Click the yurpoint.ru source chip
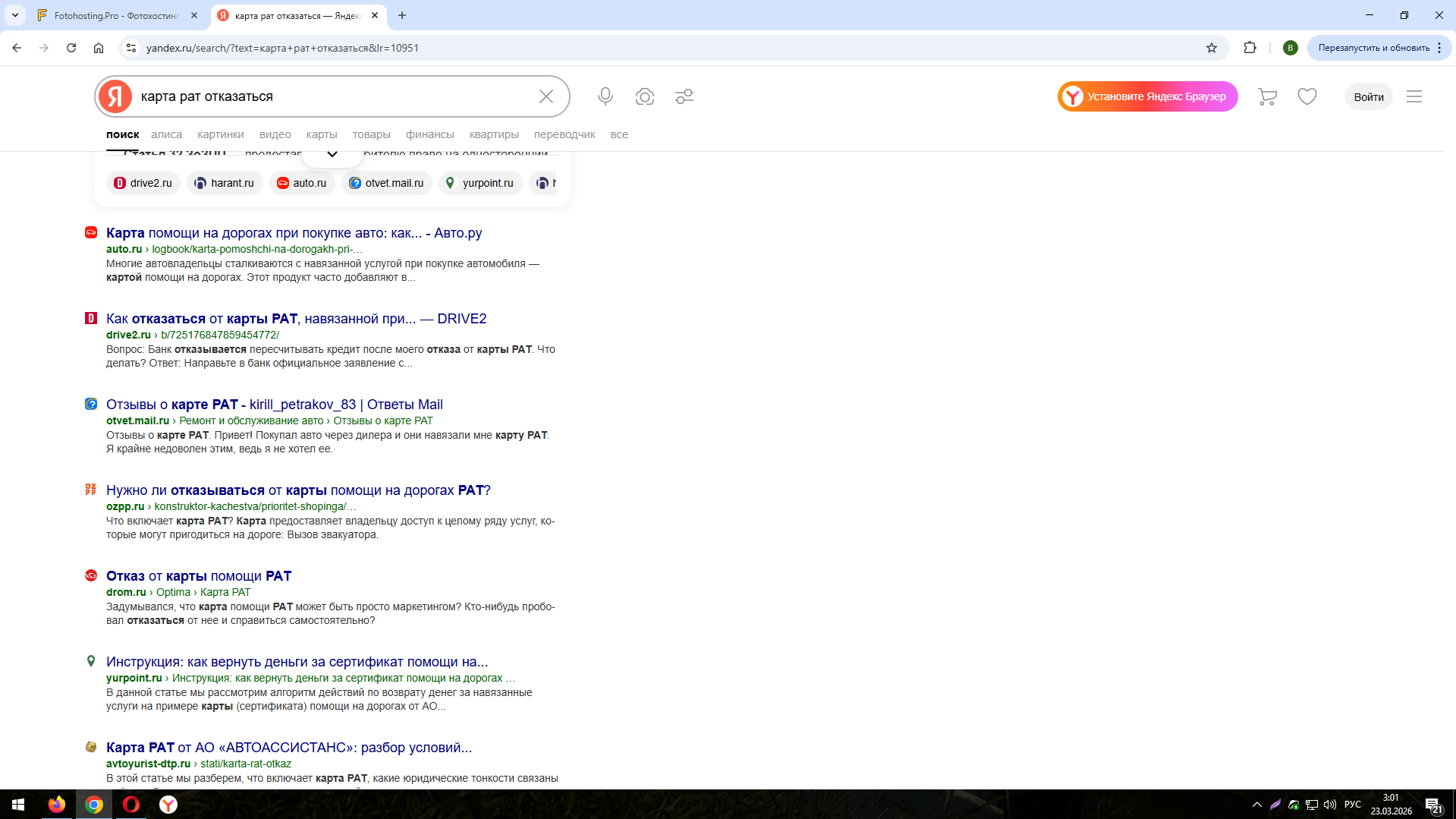 pyautogui.click(x=480, y=183)
